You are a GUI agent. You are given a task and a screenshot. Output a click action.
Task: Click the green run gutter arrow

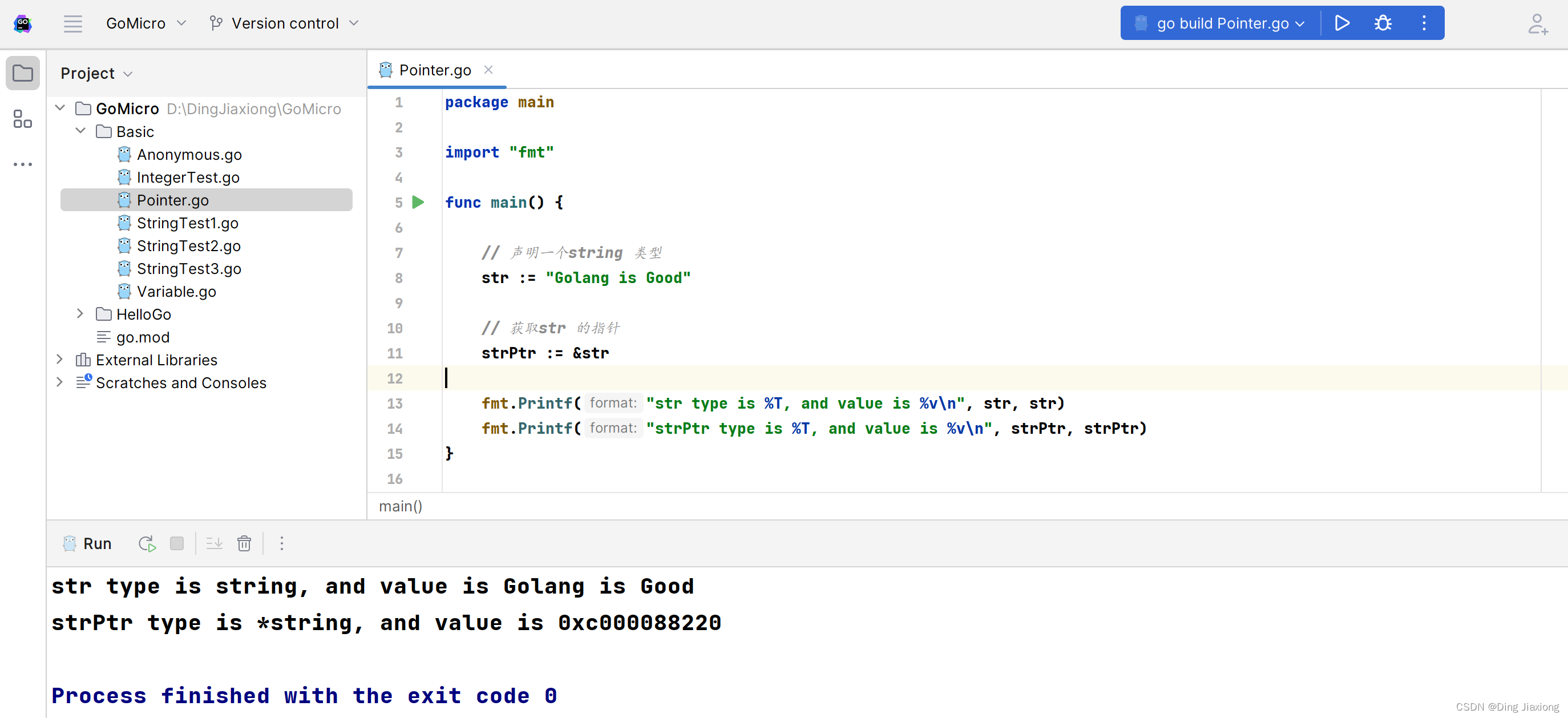pyautogui.click(x=418, y=202)
